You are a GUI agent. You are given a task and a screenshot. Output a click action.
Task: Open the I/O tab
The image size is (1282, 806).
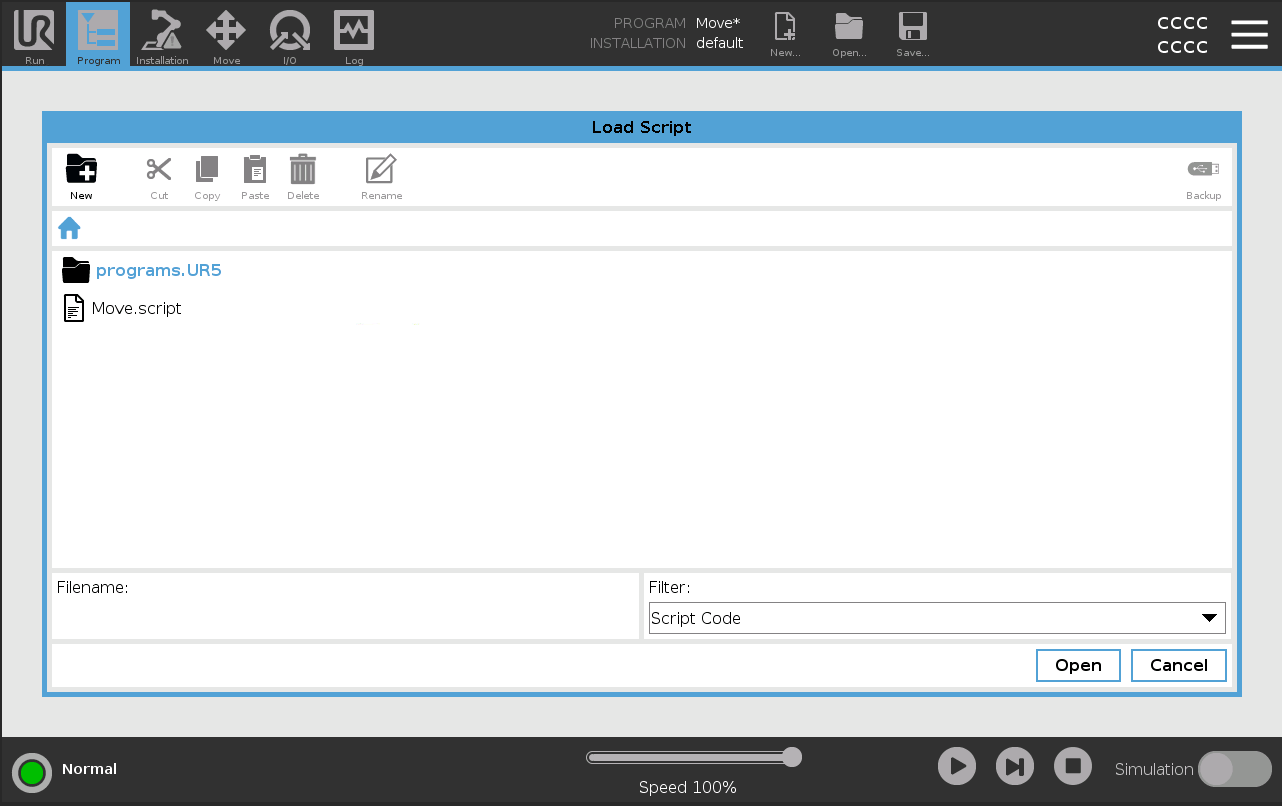pos(290,35)
